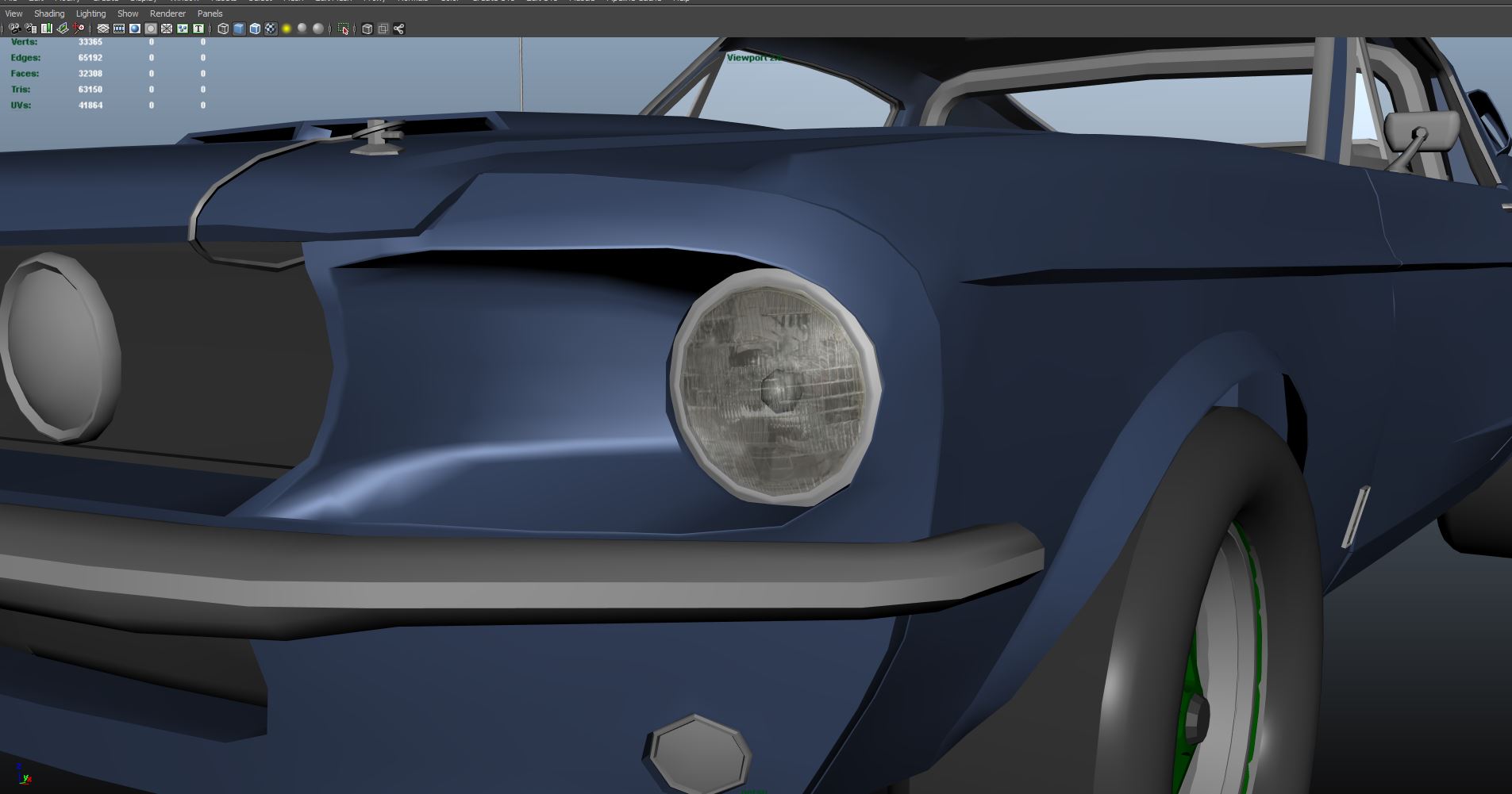Screen dimensions: 1512x794
Task: Click the Select Camera icon
Action: point(15,29)
